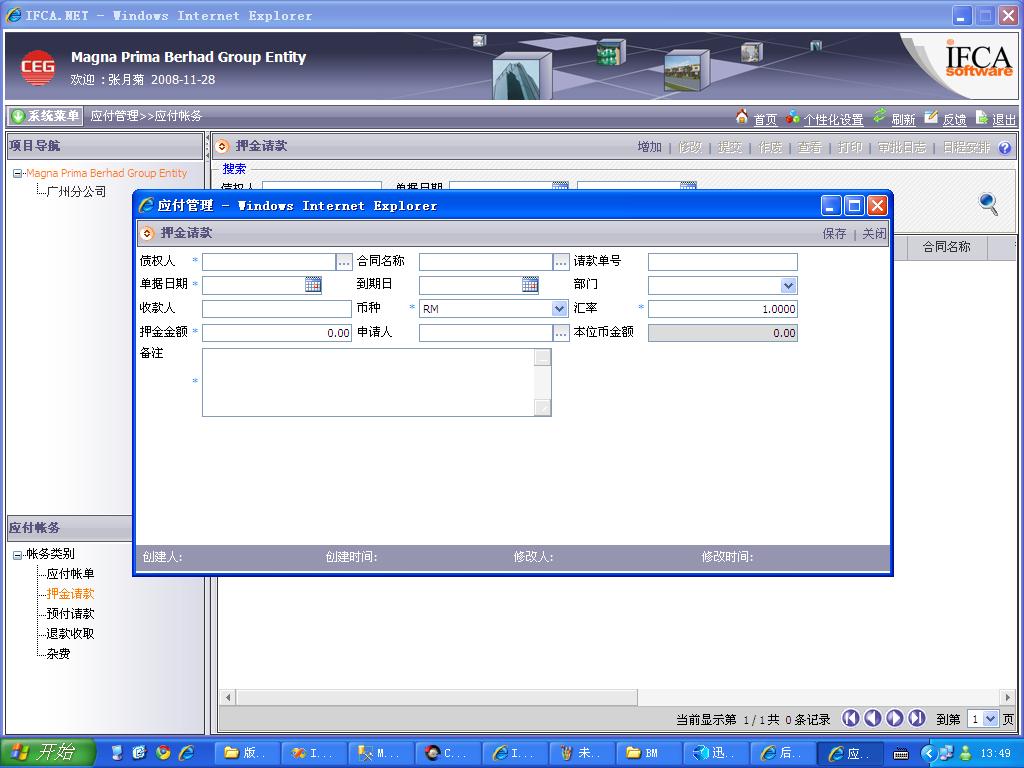Open the 单据日期 calendar picker in dialog
This screenshot has width=1024, height=768.
point(313,285)
